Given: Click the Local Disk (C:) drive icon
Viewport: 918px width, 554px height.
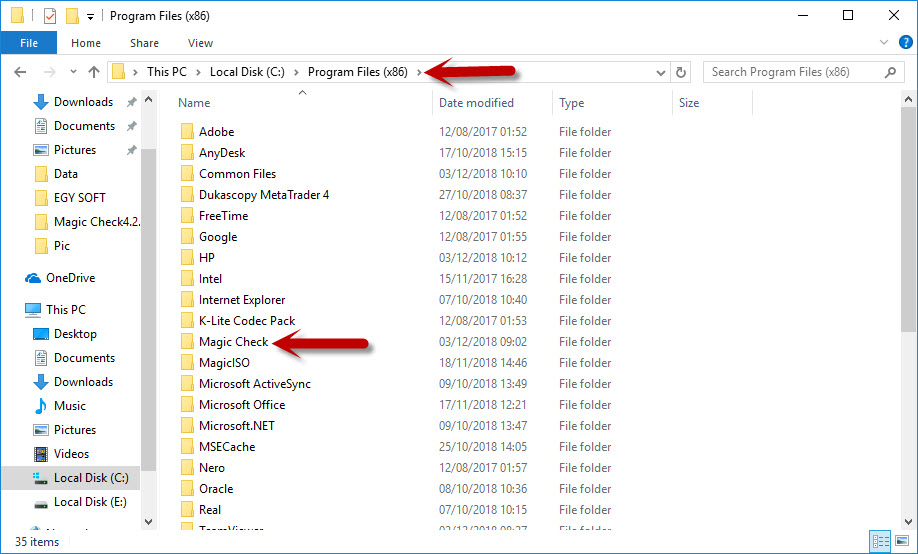Looking at the screenshot, I should tap(40, 478).
